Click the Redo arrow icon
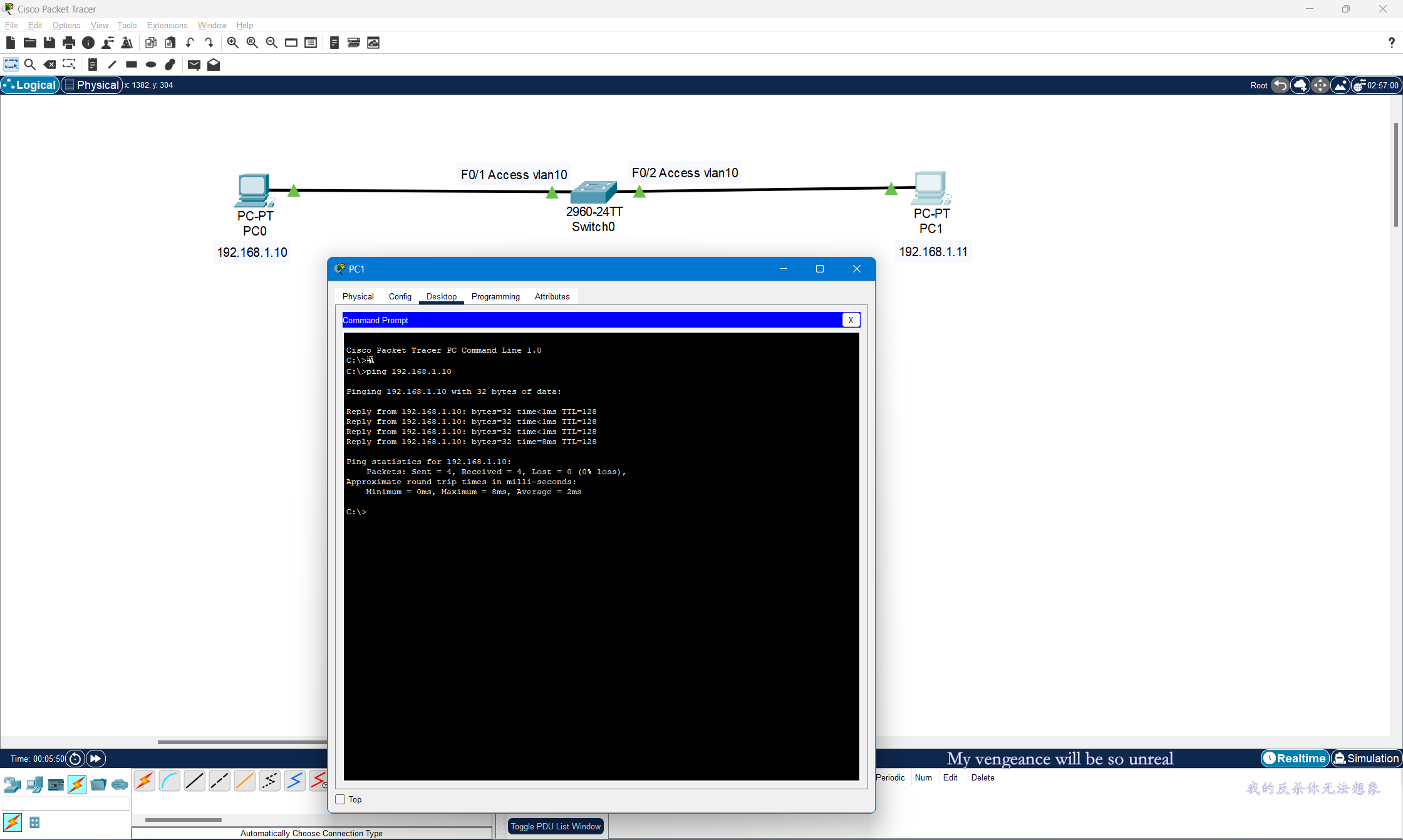The width and height of the screenshot is (1403, 840). (209, 43)
